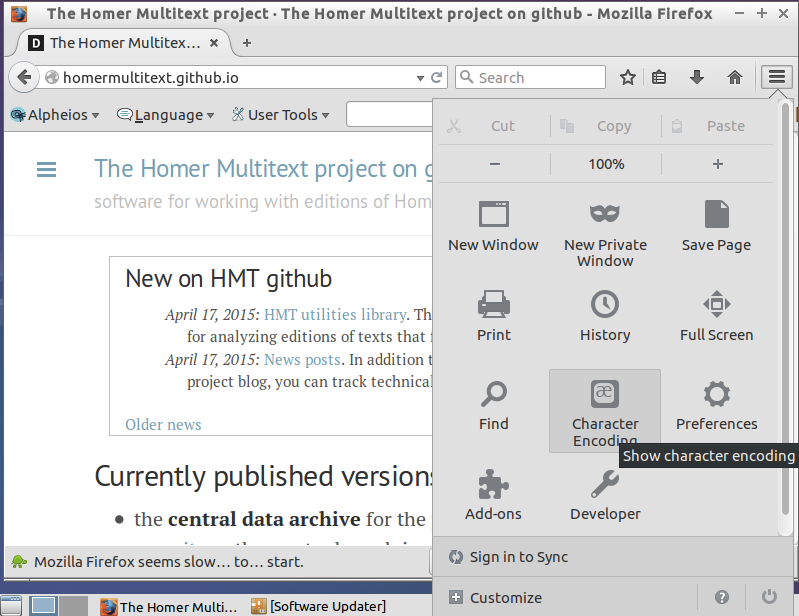Open the Developer tools menu
The image size is (799, 616).
605,495
